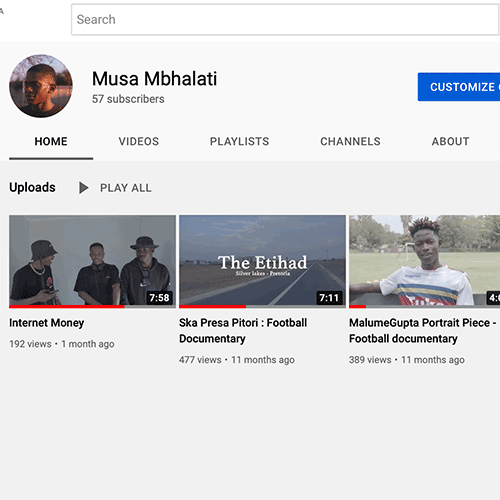Viewport: 500px width, 500px height.
Task: Click in the Search input field
Action: (x=285, y=19)
